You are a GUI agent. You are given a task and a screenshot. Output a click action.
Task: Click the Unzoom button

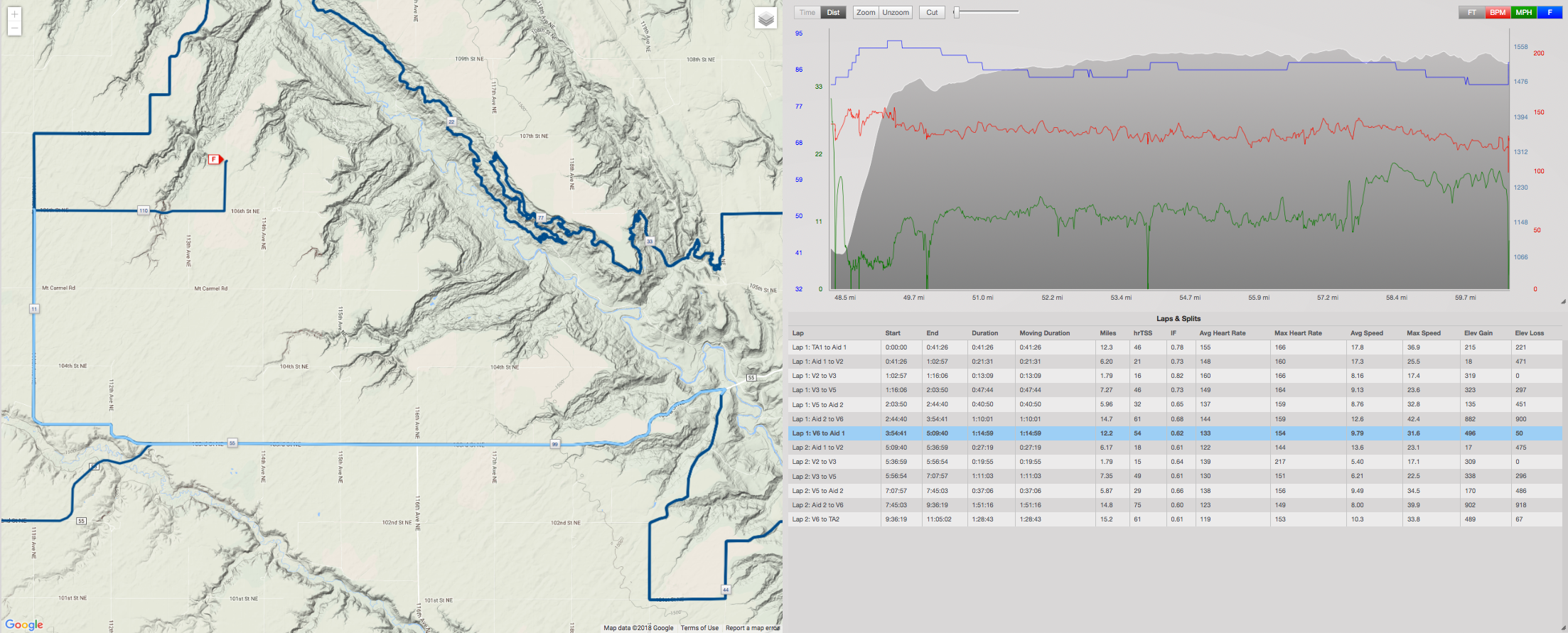click(896, 12)
